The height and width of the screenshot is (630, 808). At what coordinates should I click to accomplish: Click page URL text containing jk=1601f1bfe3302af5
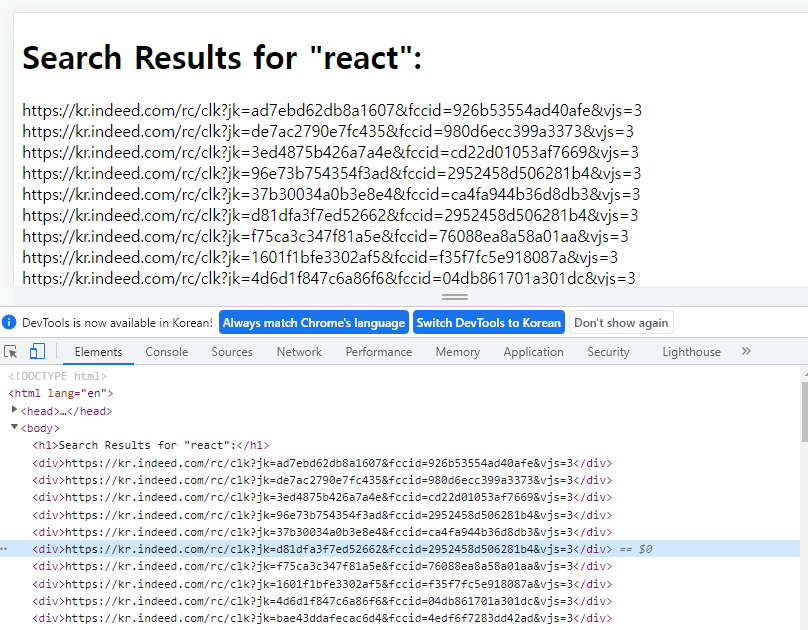coord(320,258)
